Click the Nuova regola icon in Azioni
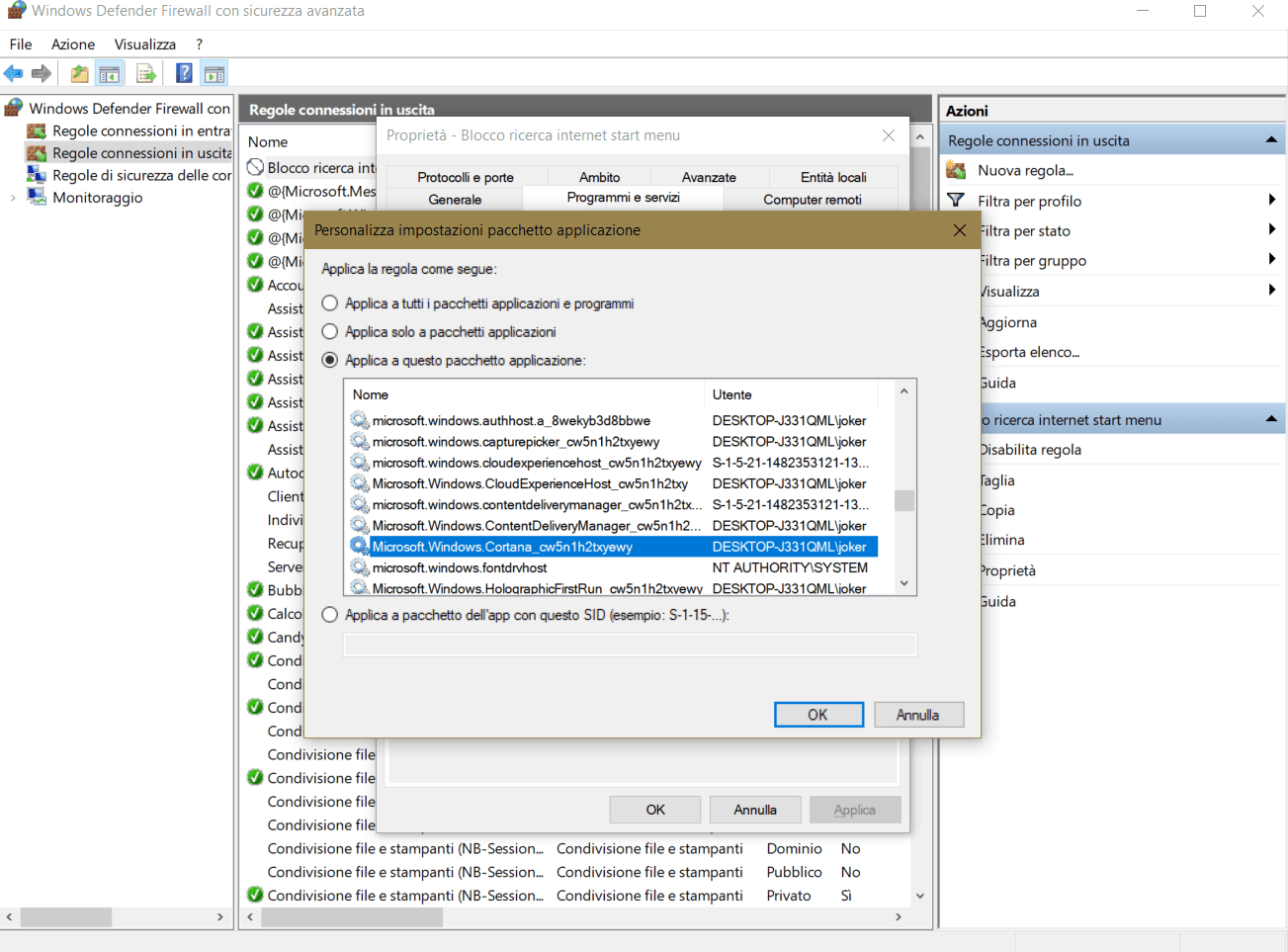This screenshot has width=1288, height=952. pos(956,171)
